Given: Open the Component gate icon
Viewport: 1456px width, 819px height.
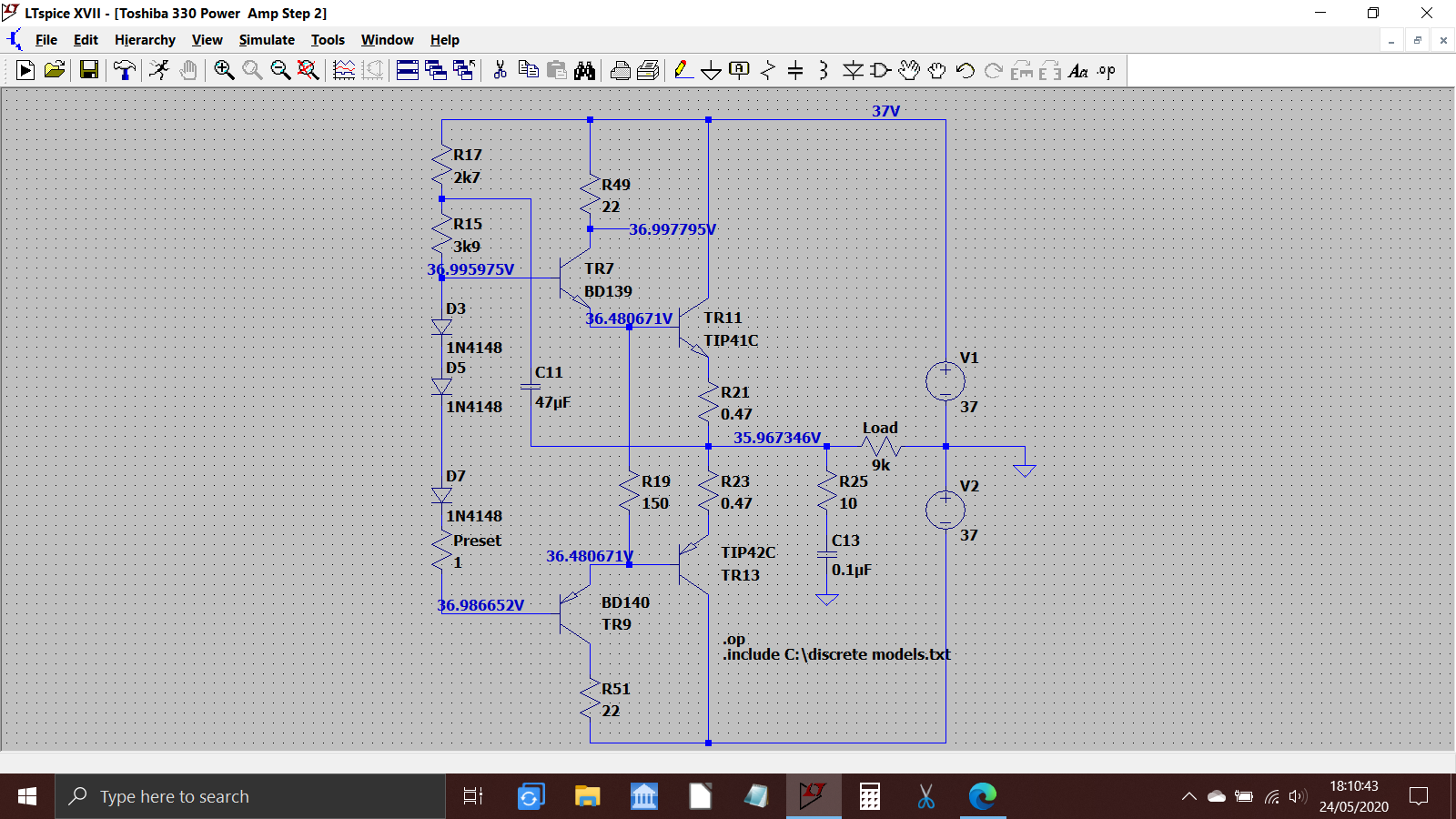Looking at the screenshot, I should pyautogui.click(x=881, y=70).
